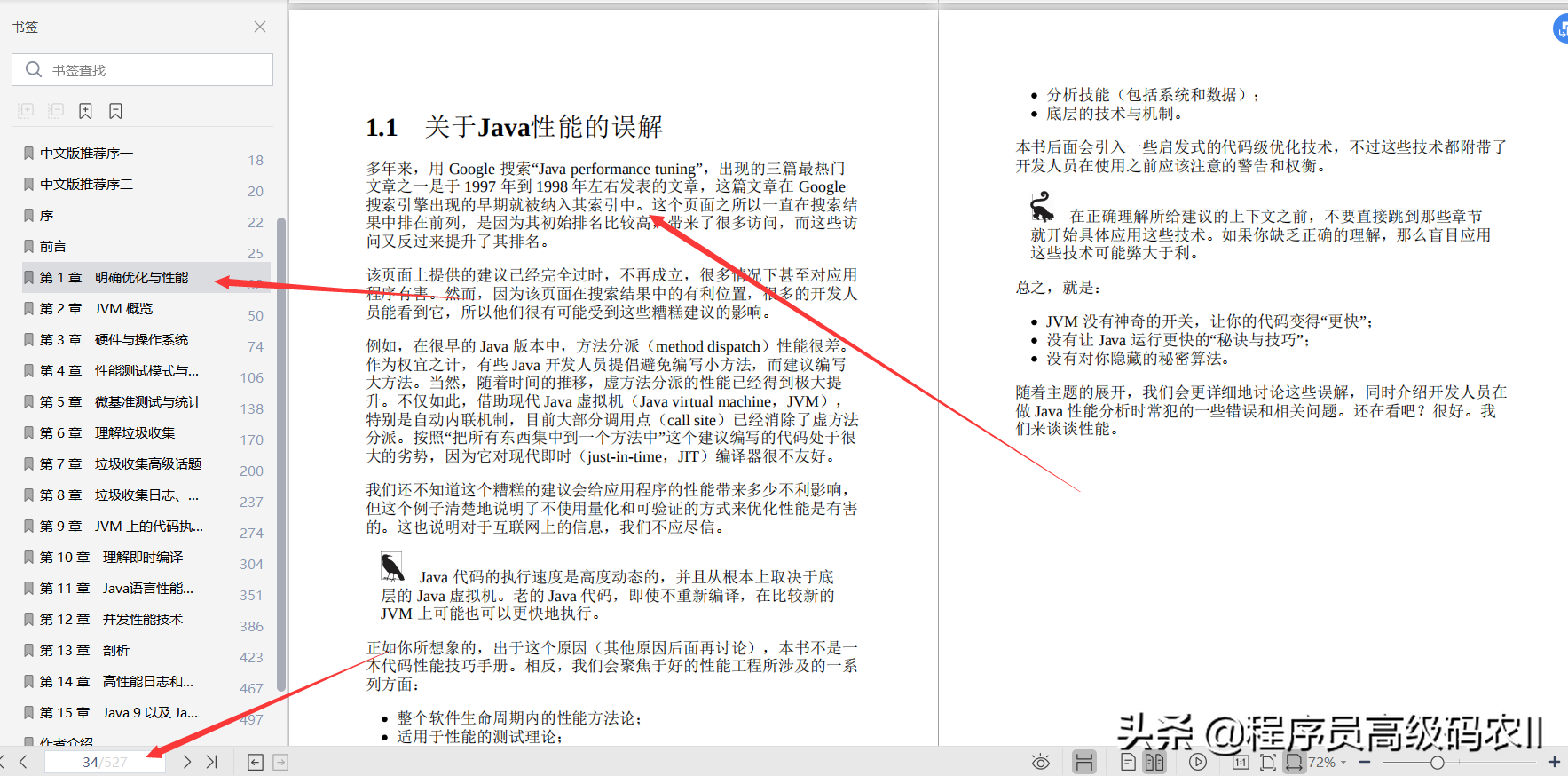Jump to 第 10 章 理解即时编译
The height and width of the screenshot is (776, 1568).
click(x=111, y=558)
